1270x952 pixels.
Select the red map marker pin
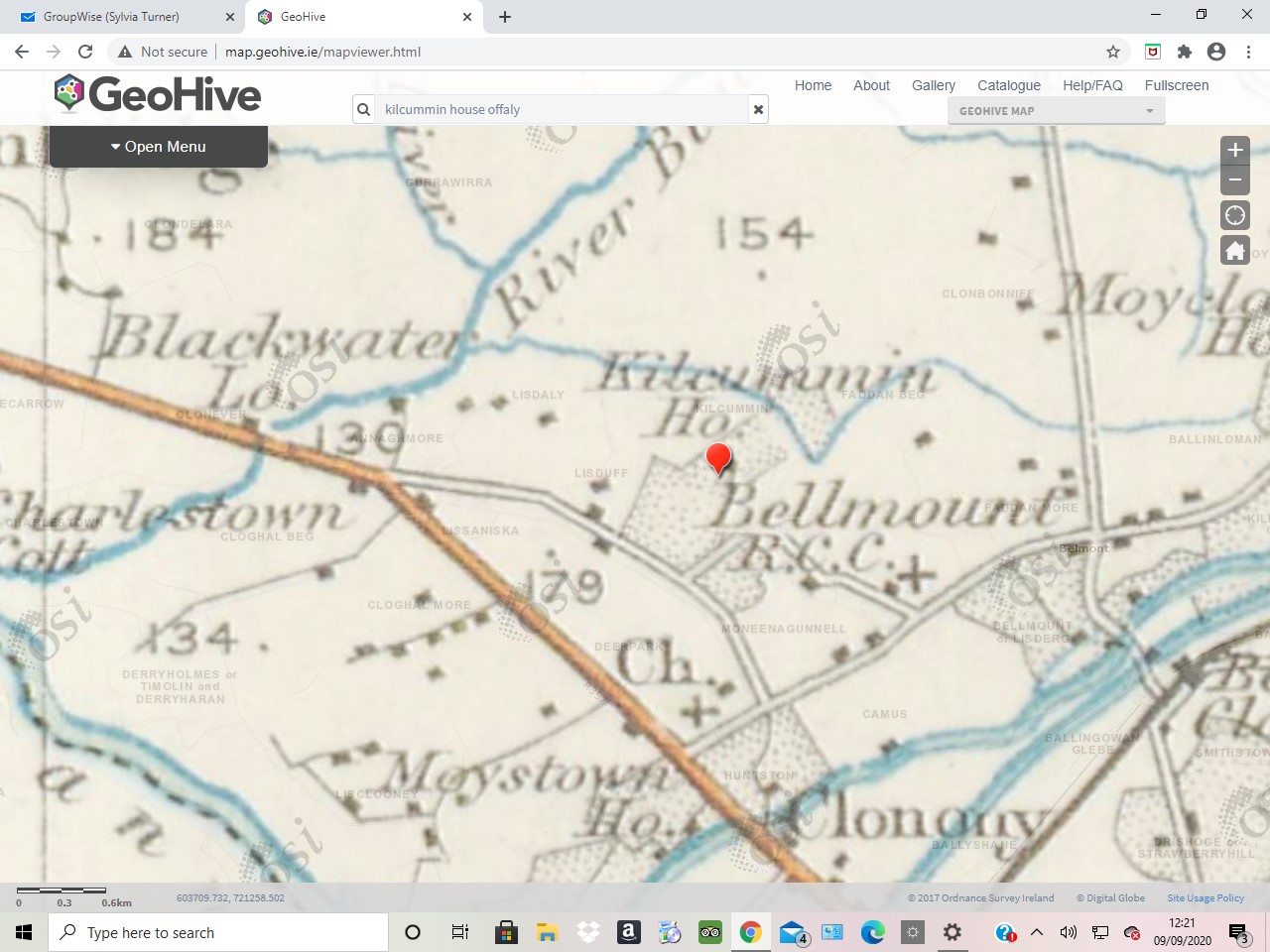point(718,458)
